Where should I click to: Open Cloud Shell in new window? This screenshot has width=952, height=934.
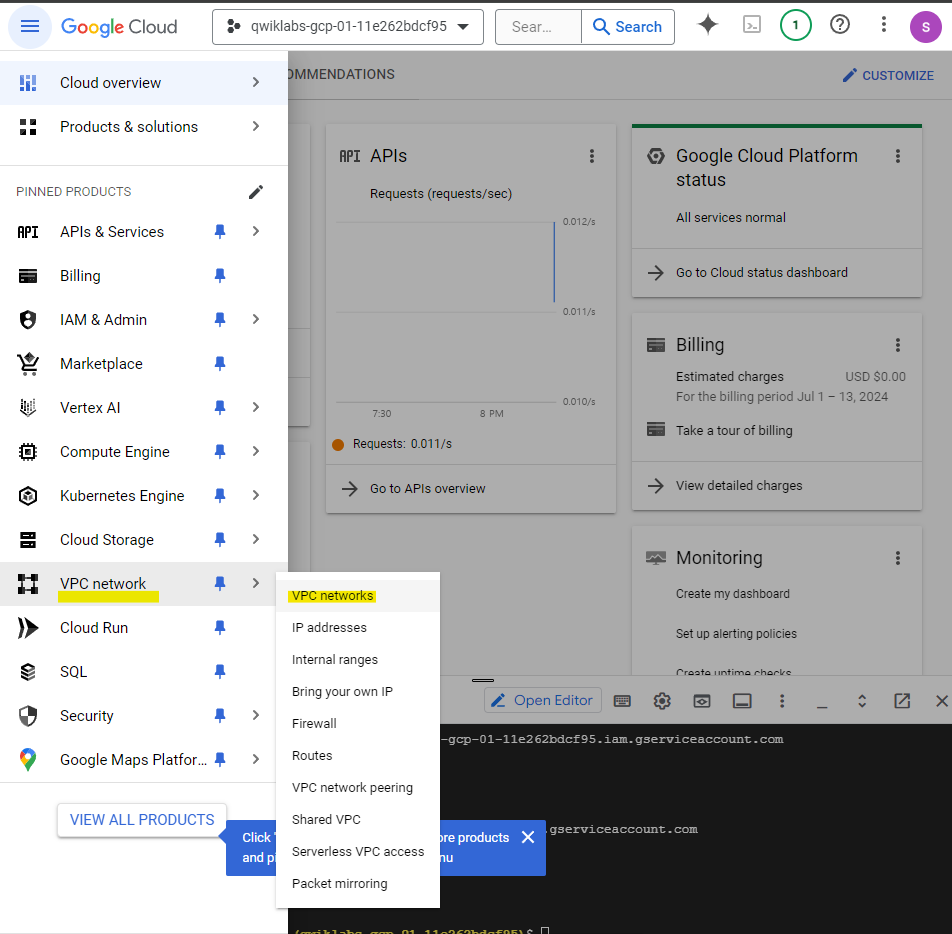[902, 701]
